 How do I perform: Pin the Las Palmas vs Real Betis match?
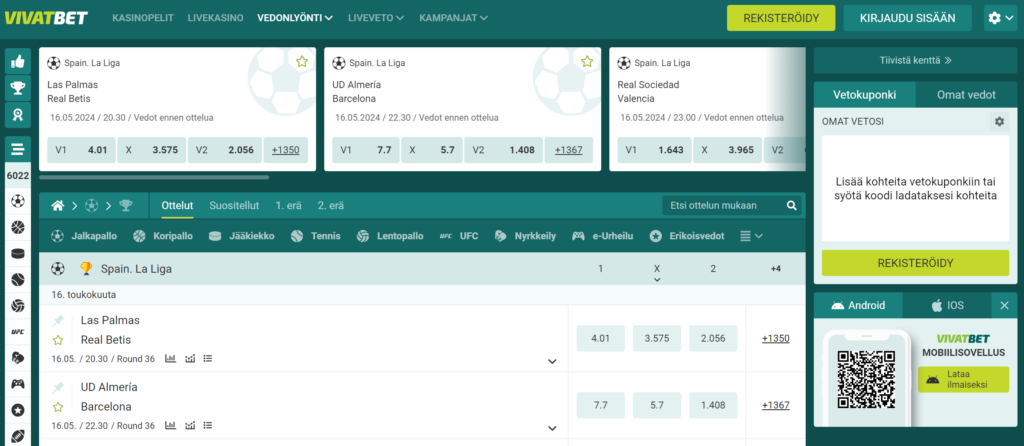[x=58, y=320]
